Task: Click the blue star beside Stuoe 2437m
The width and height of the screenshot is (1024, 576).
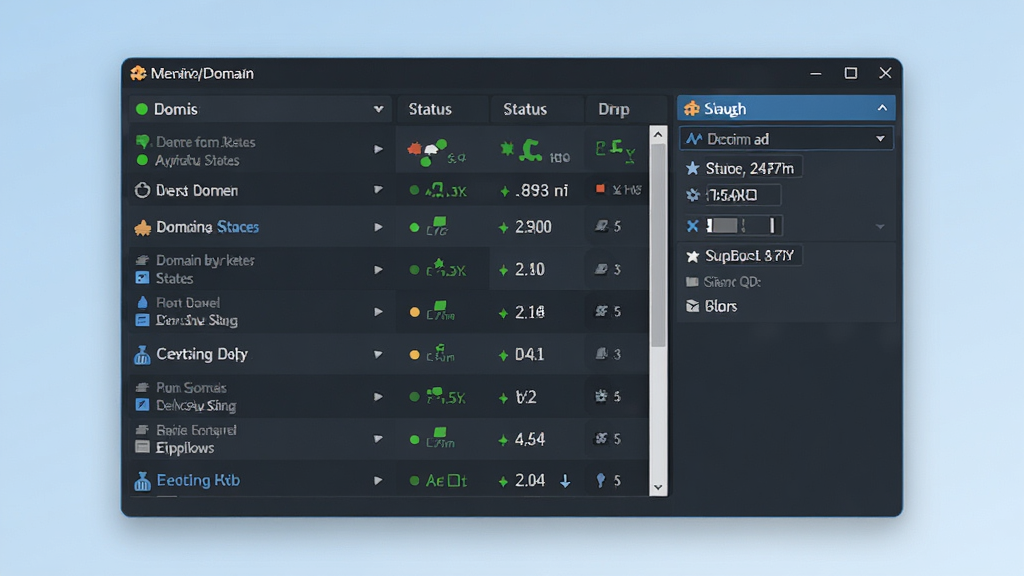Action: click(x=692, y=168)
